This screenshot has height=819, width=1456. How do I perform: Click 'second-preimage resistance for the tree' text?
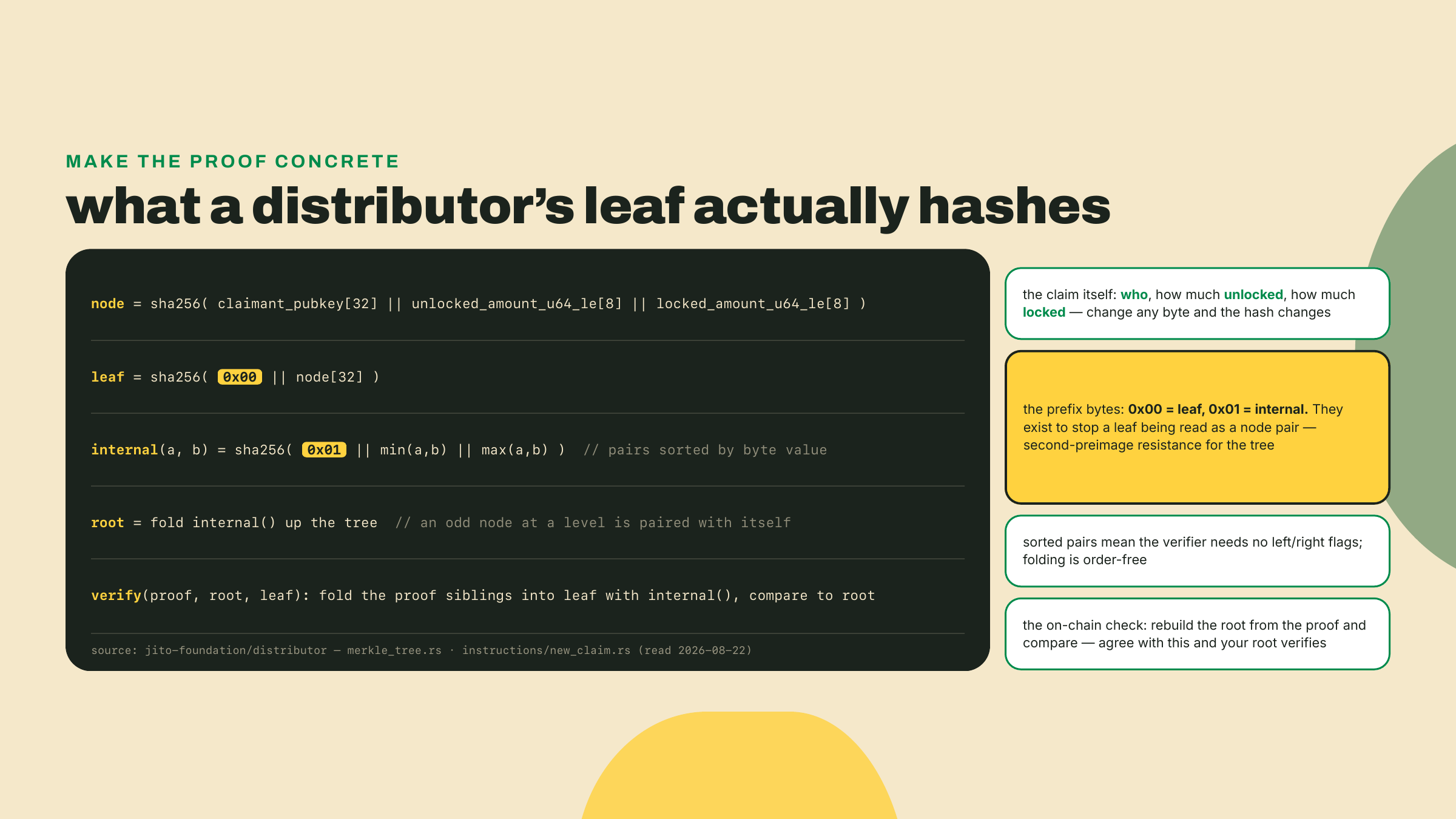(x=1148, y=445)
